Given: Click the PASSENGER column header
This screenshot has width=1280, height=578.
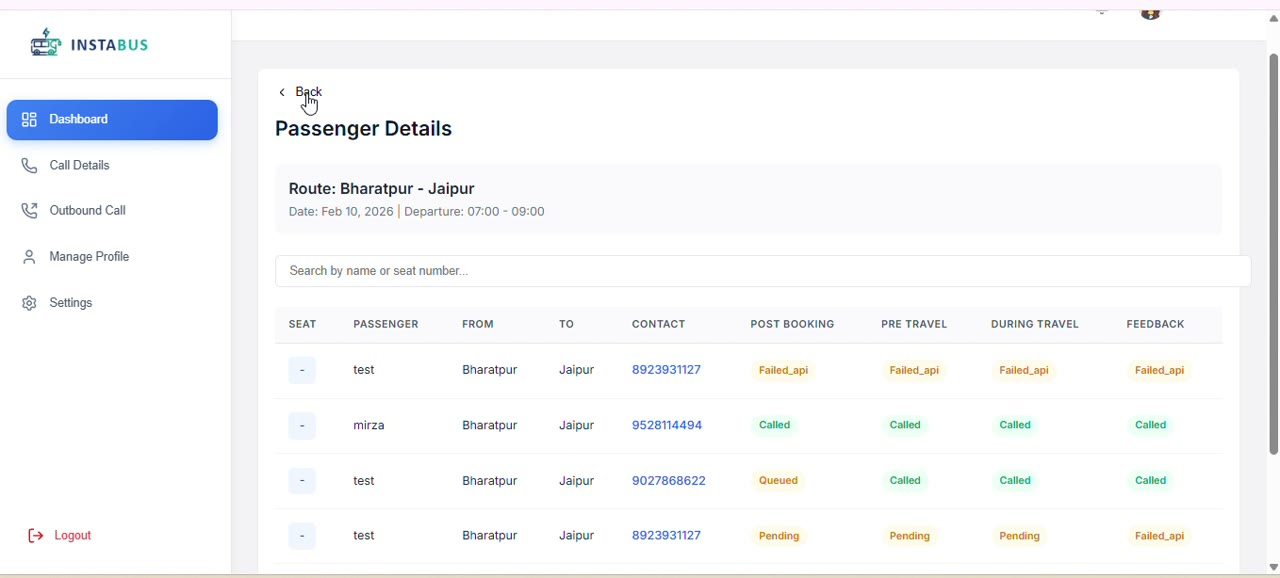Looking at the screenshot, I should [386, 324].
